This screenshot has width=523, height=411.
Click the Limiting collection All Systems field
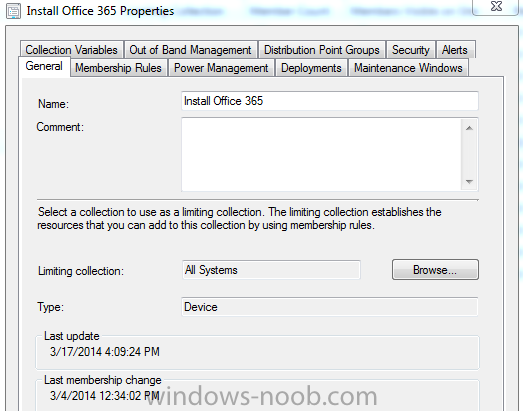(x=271, y=270)
